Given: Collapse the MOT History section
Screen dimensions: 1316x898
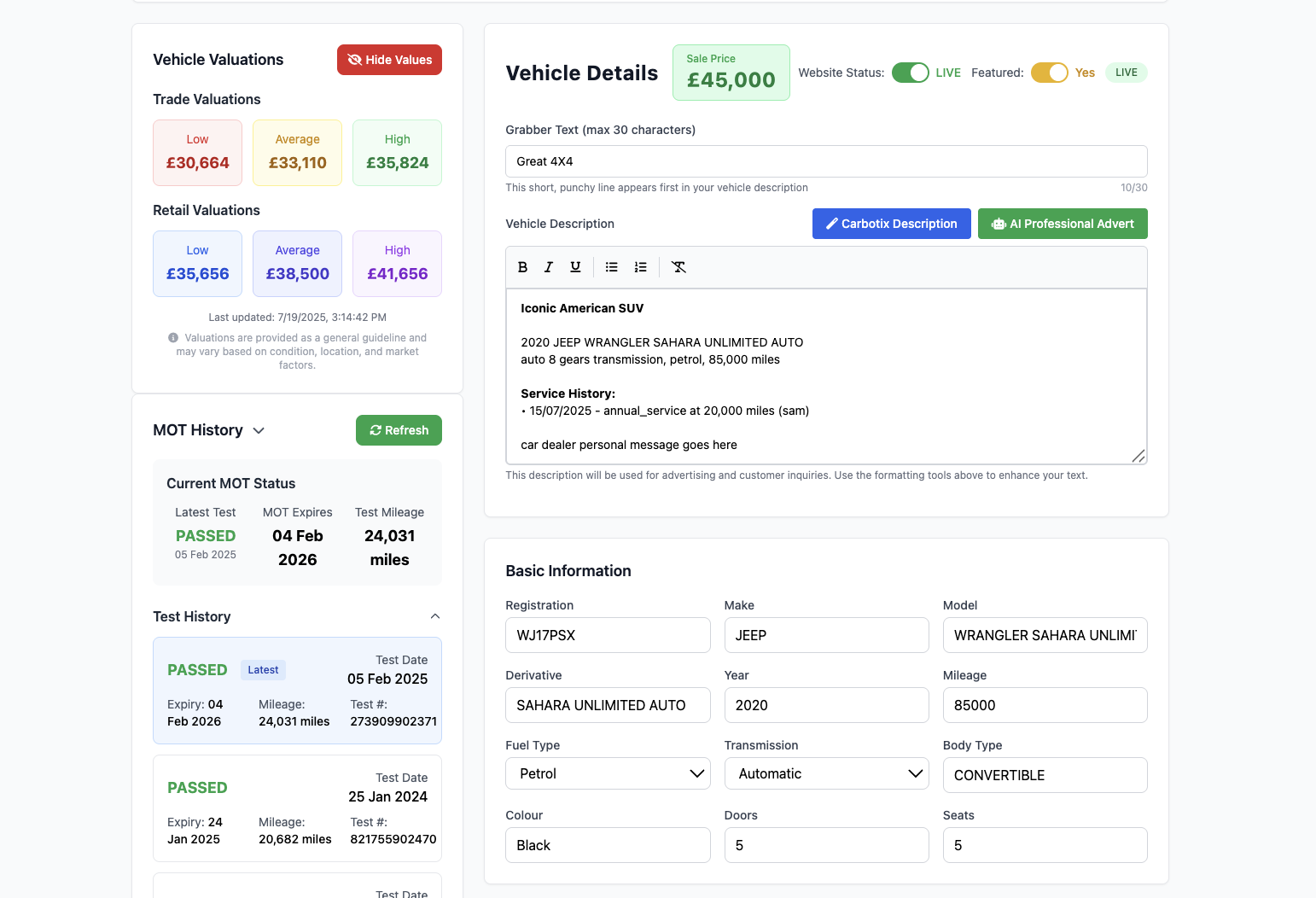Looking at the screenshot, I should point(259,430).
